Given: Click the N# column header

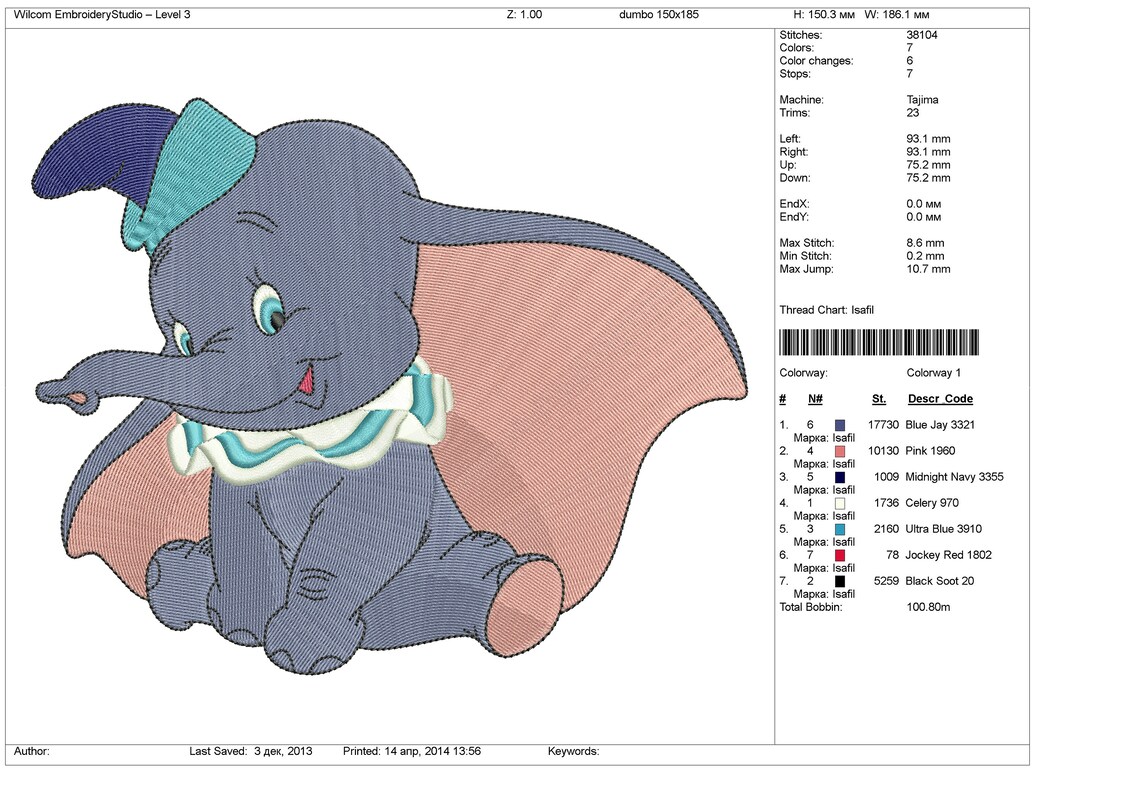Looking at the screenshot, I should (x=815, y=398).
